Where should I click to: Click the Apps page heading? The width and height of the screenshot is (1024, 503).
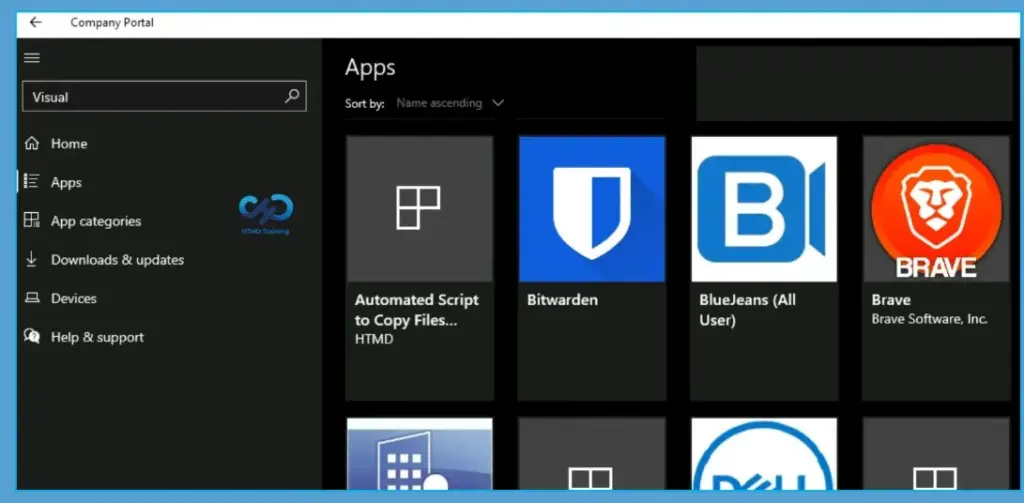pyautogui.click(x=370, y=67)
